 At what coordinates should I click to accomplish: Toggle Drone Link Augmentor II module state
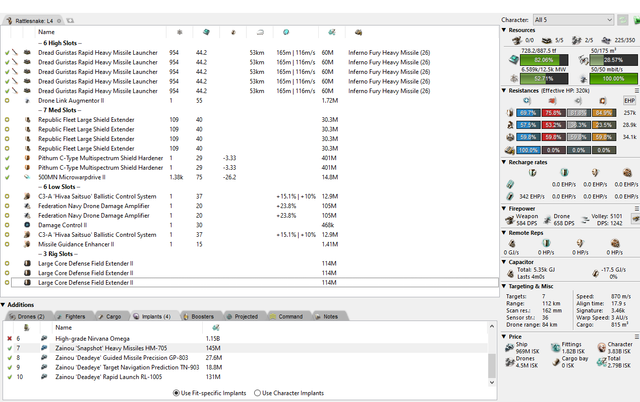click(7, 100)
